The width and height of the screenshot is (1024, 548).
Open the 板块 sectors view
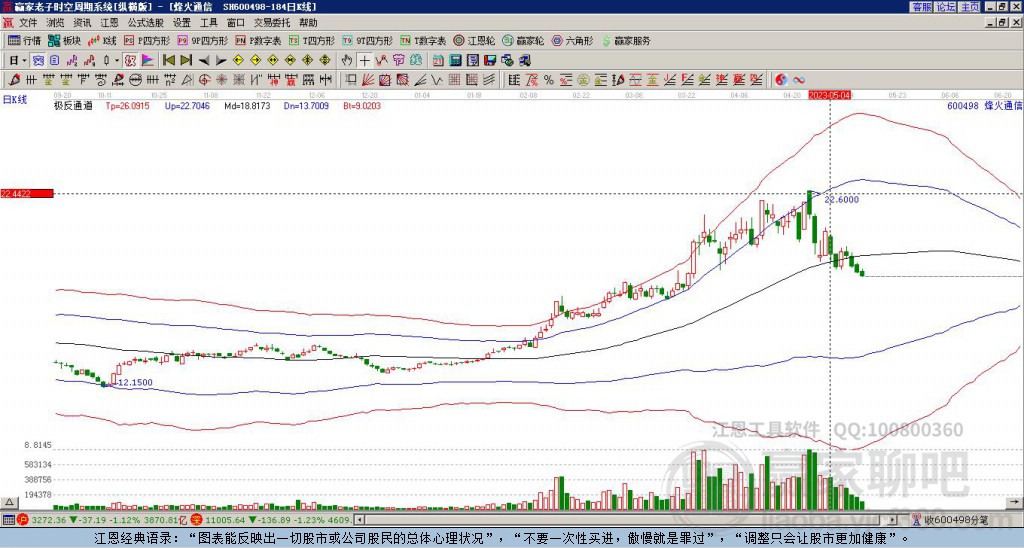coord(65,40)
